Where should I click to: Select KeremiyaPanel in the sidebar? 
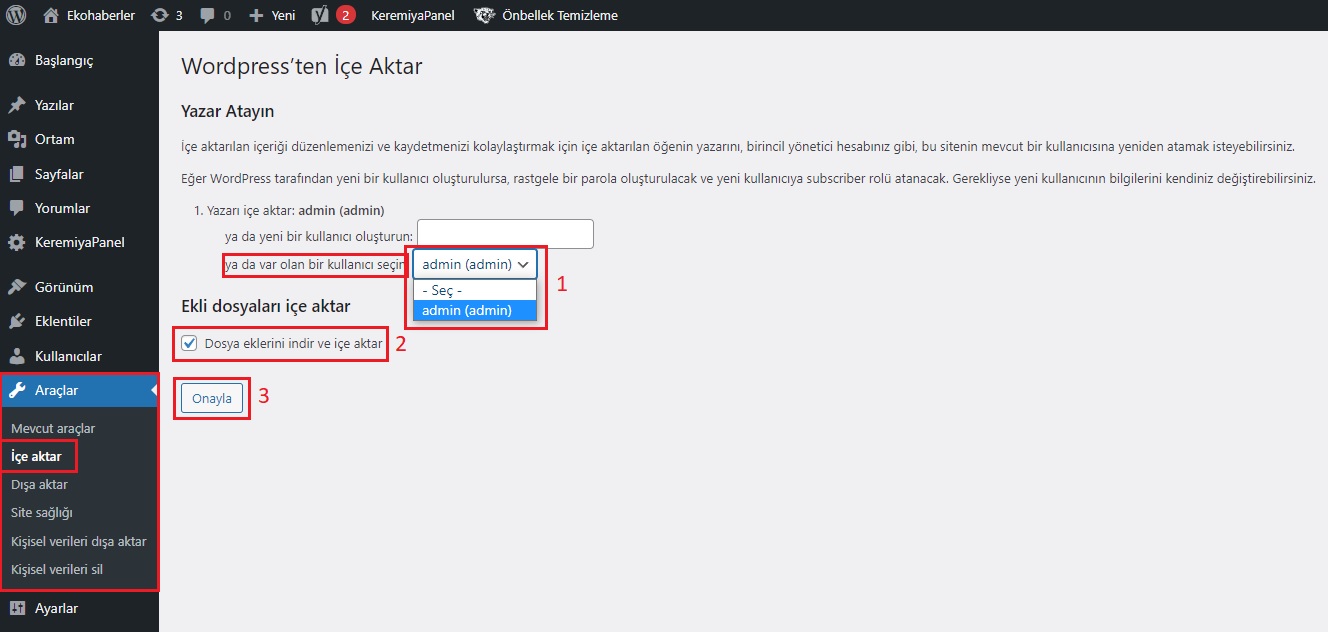click(x=79, y=242)
